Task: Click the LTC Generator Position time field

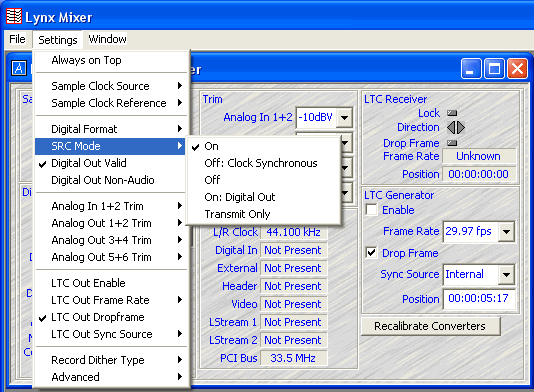Action: [478, 299]
